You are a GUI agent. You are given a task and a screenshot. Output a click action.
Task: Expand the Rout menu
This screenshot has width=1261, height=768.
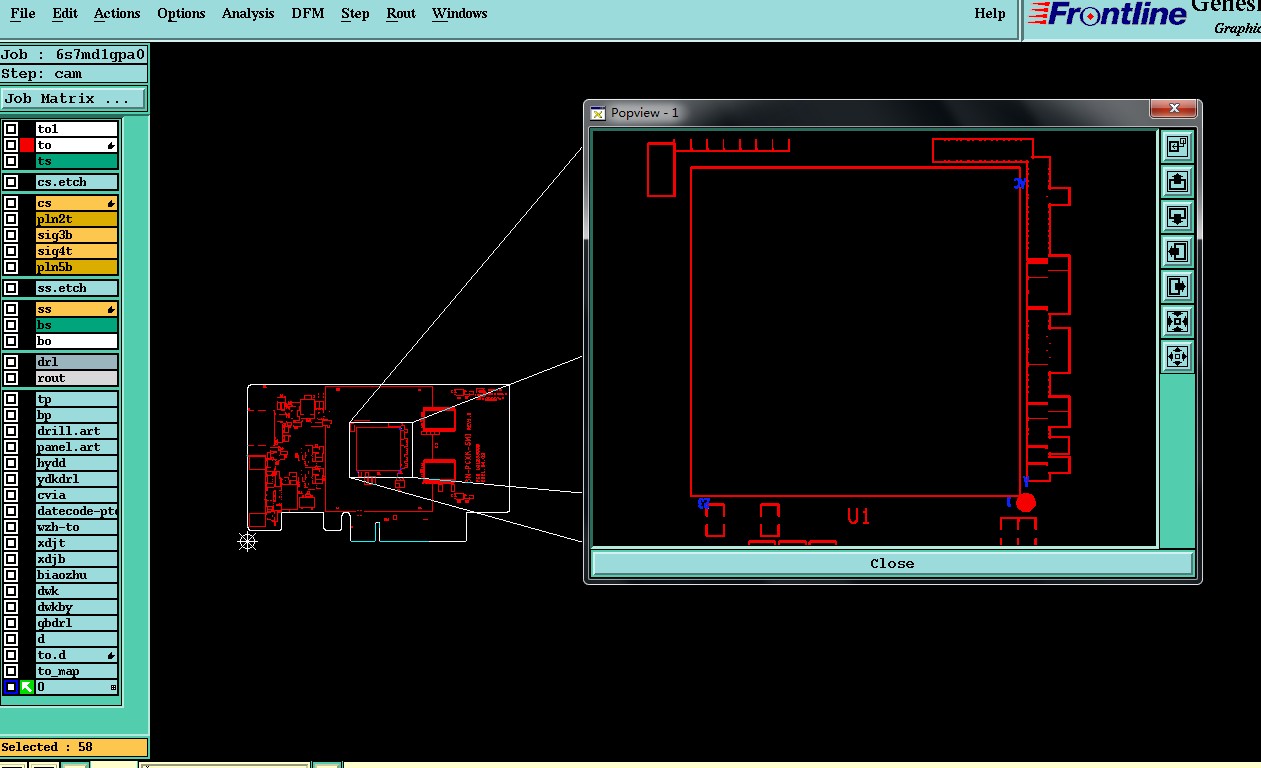click(401, 13)
